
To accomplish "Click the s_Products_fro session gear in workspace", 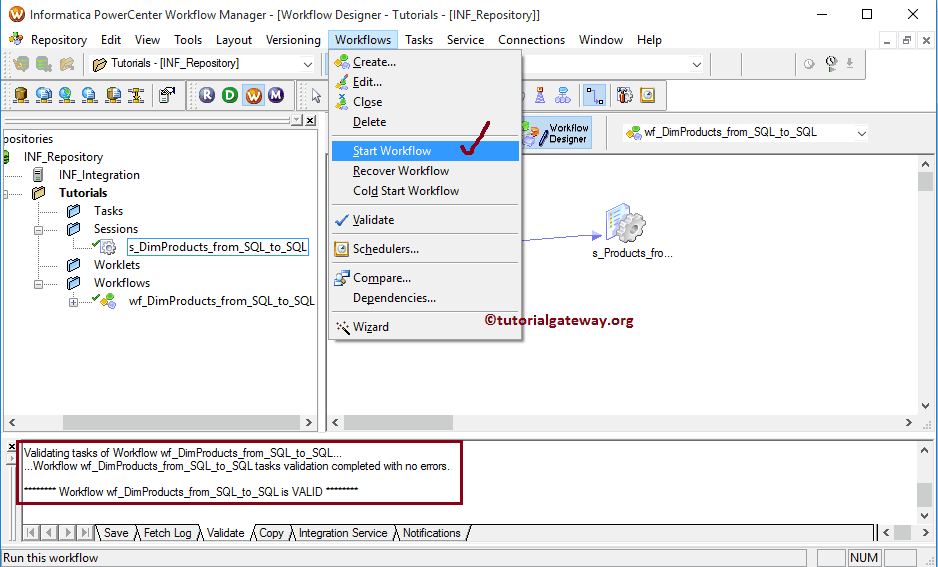I will pyautogui.click(x=625, y=223).
